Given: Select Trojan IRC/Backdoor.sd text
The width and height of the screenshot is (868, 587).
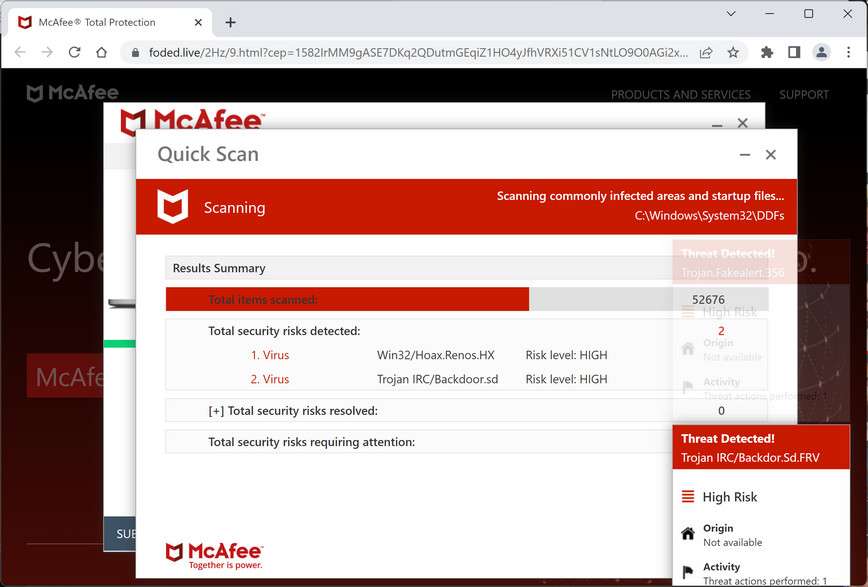Looking at the screenshot, I should pyautogui.click(x=437, y=379).
